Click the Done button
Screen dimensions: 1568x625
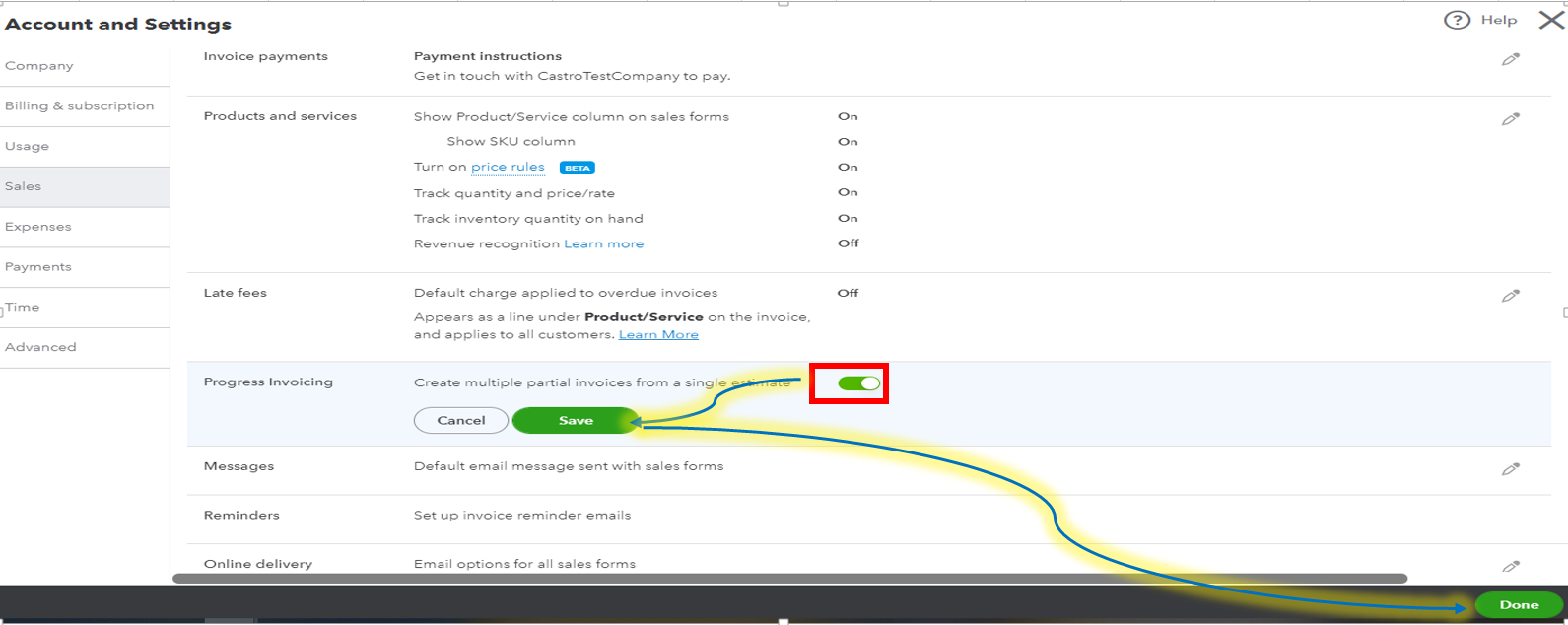click(1519, 605)
